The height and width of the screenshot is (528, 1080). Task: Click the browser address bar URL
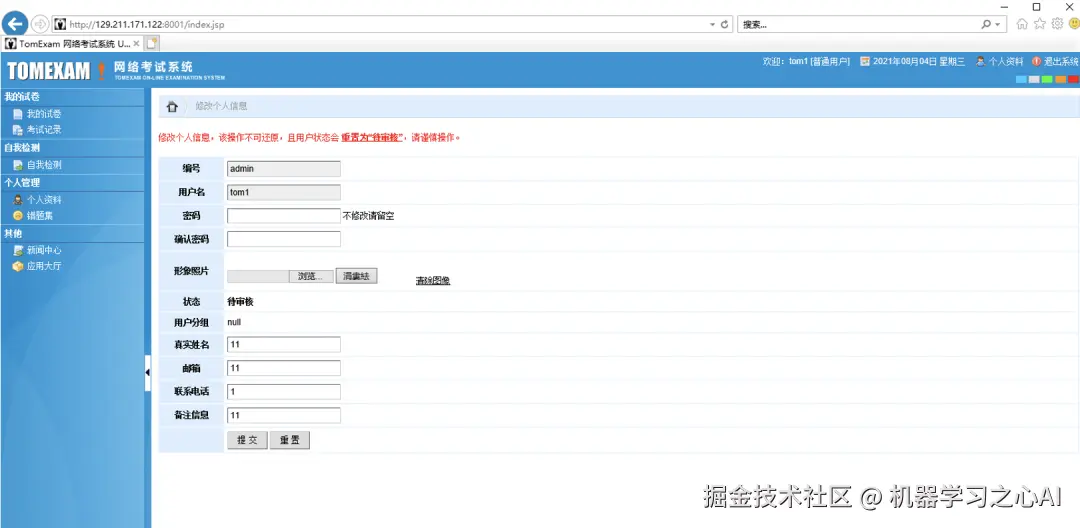[x=147, y=25]
